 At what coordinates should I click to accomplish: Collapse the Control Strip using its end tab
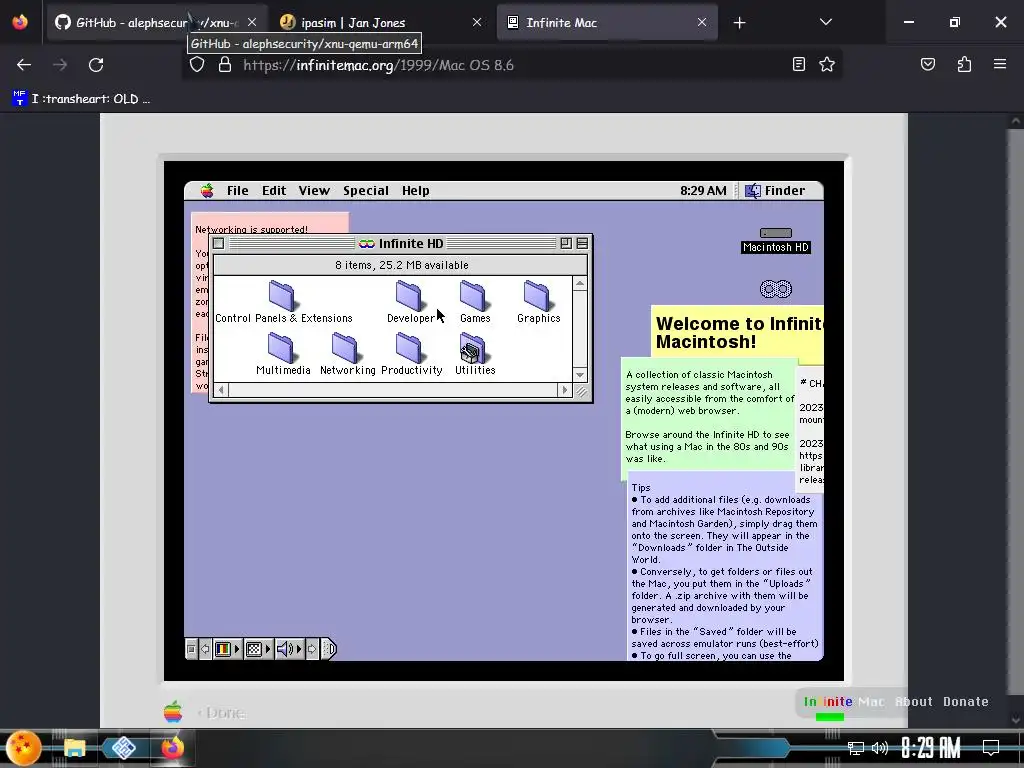(x=328, y=649)
